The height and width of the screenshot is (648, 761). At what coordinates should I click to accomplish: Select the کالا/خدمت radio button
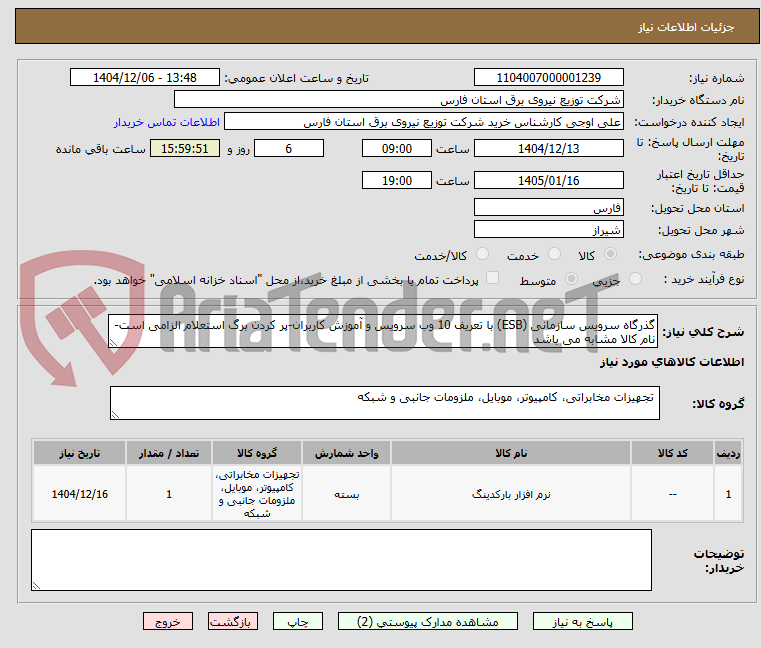click(482, 253)
